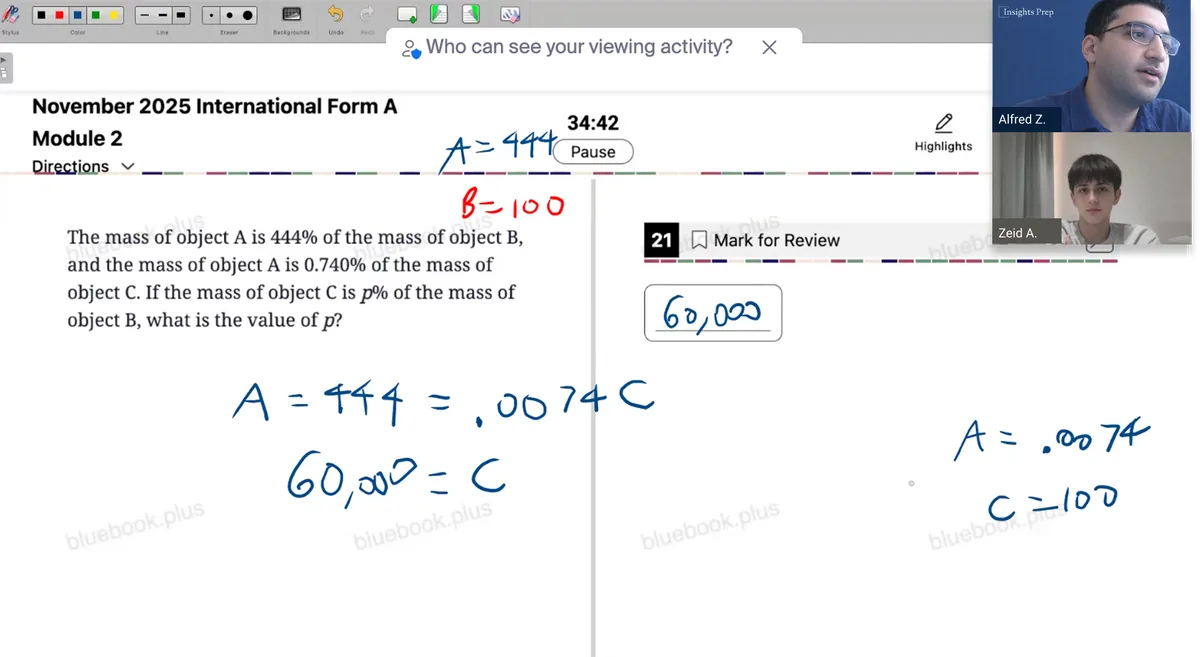The image size is (1200, 657).
Task: Choose the red pen color
Action: coord(59,16)
